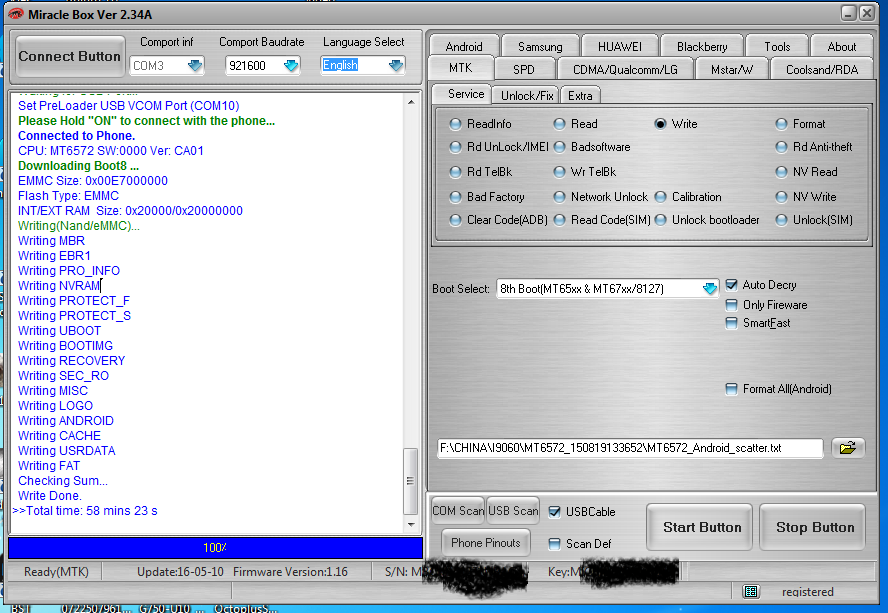Switch to the SPD tab
Viewport: 888px width, 613px height.
524,70
